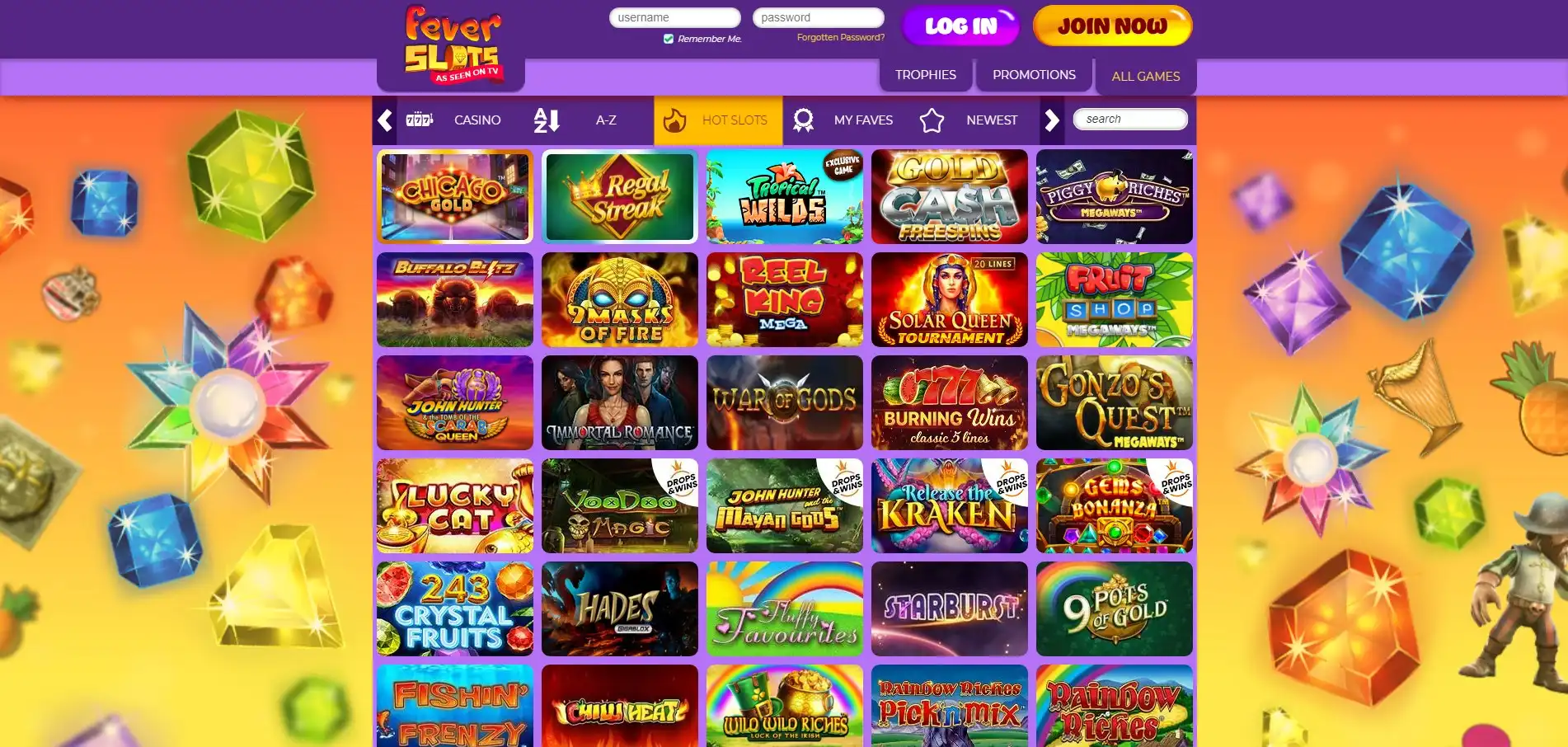The image size is (1568, 747).
Task: Focus the password input field
Action: click(x=818, y=17)
